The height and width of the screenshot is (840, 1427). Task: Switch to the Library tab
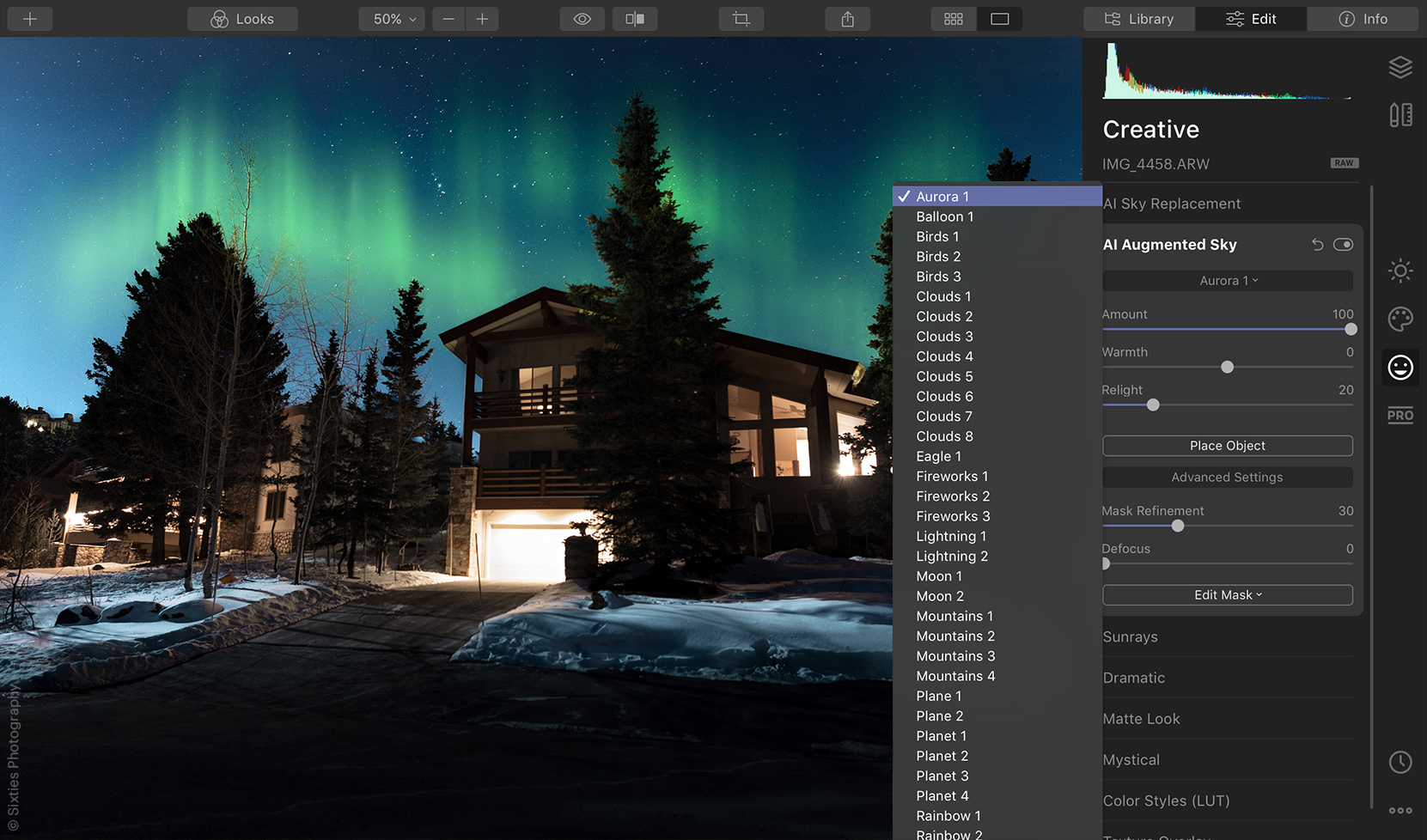click(1138, 19)
